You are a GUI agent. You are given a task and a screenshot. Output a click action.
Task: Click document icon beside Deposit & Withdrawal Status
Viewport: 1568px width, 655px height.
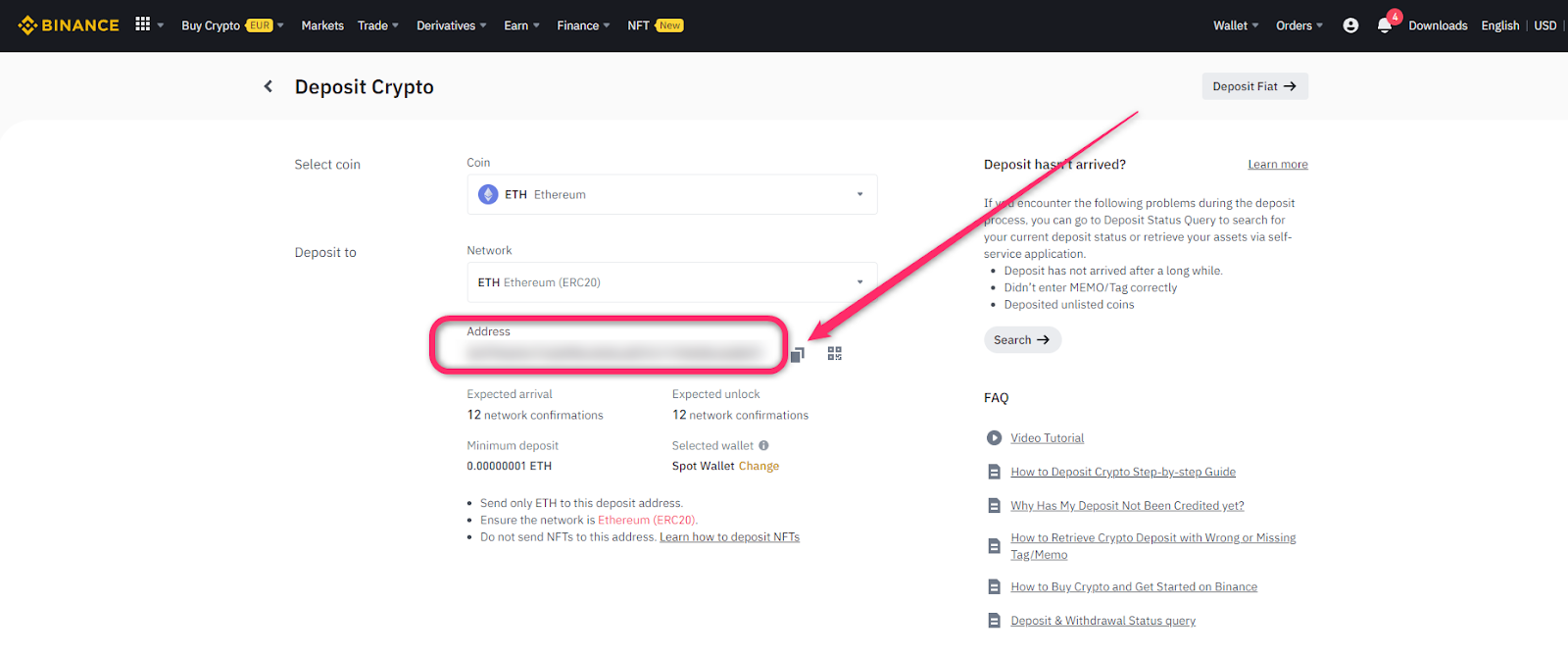pos(994,621)
